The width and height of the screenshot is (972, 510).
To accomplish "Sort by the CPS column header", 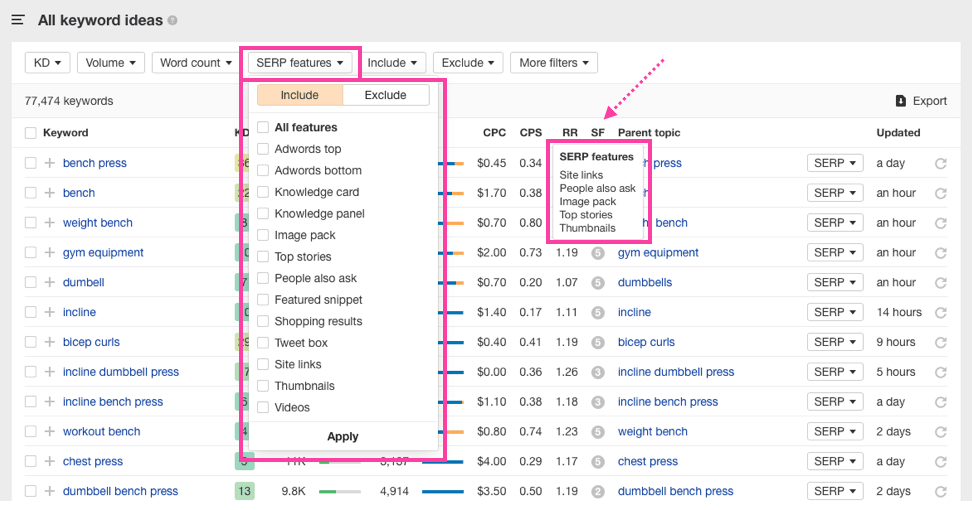I will [531, 133].
